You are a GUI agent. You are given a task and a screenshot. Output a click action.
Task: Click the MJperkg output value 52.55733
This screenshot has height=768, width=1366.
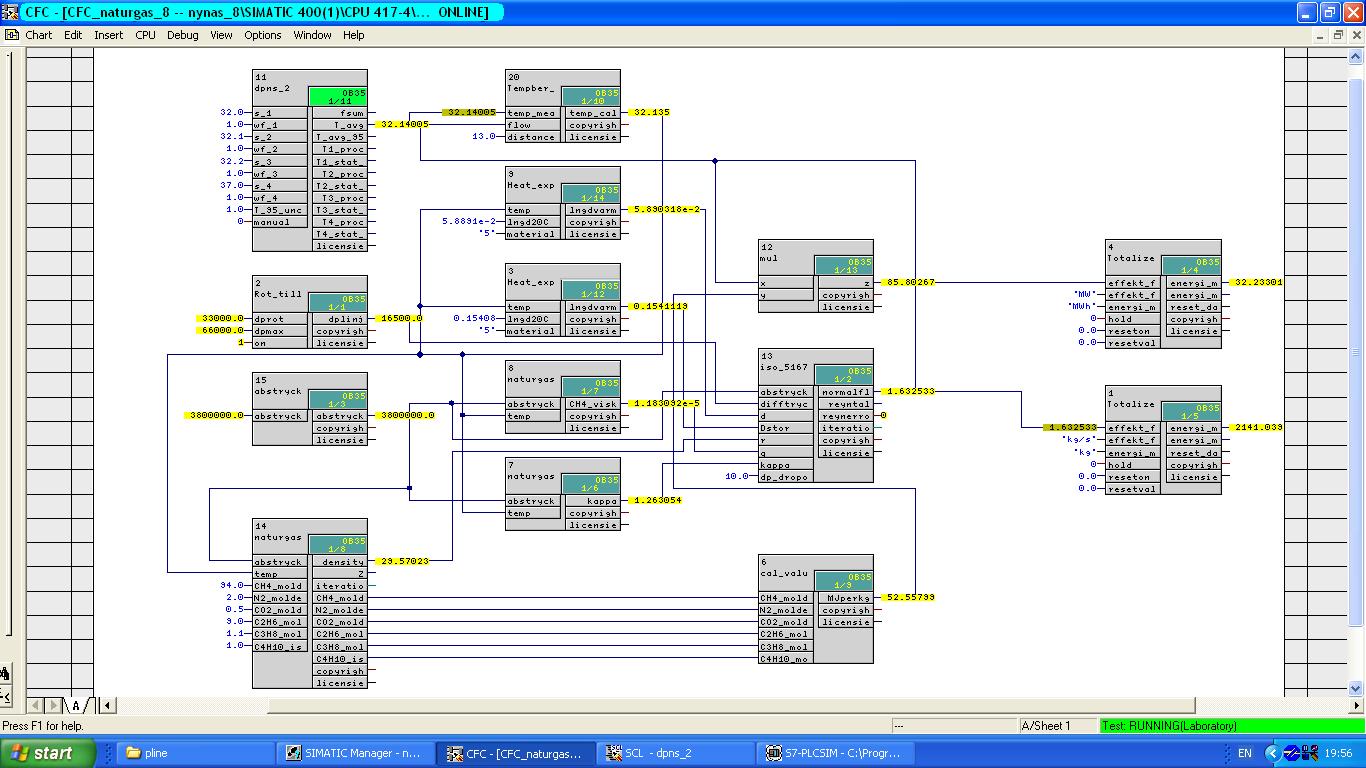910,597
